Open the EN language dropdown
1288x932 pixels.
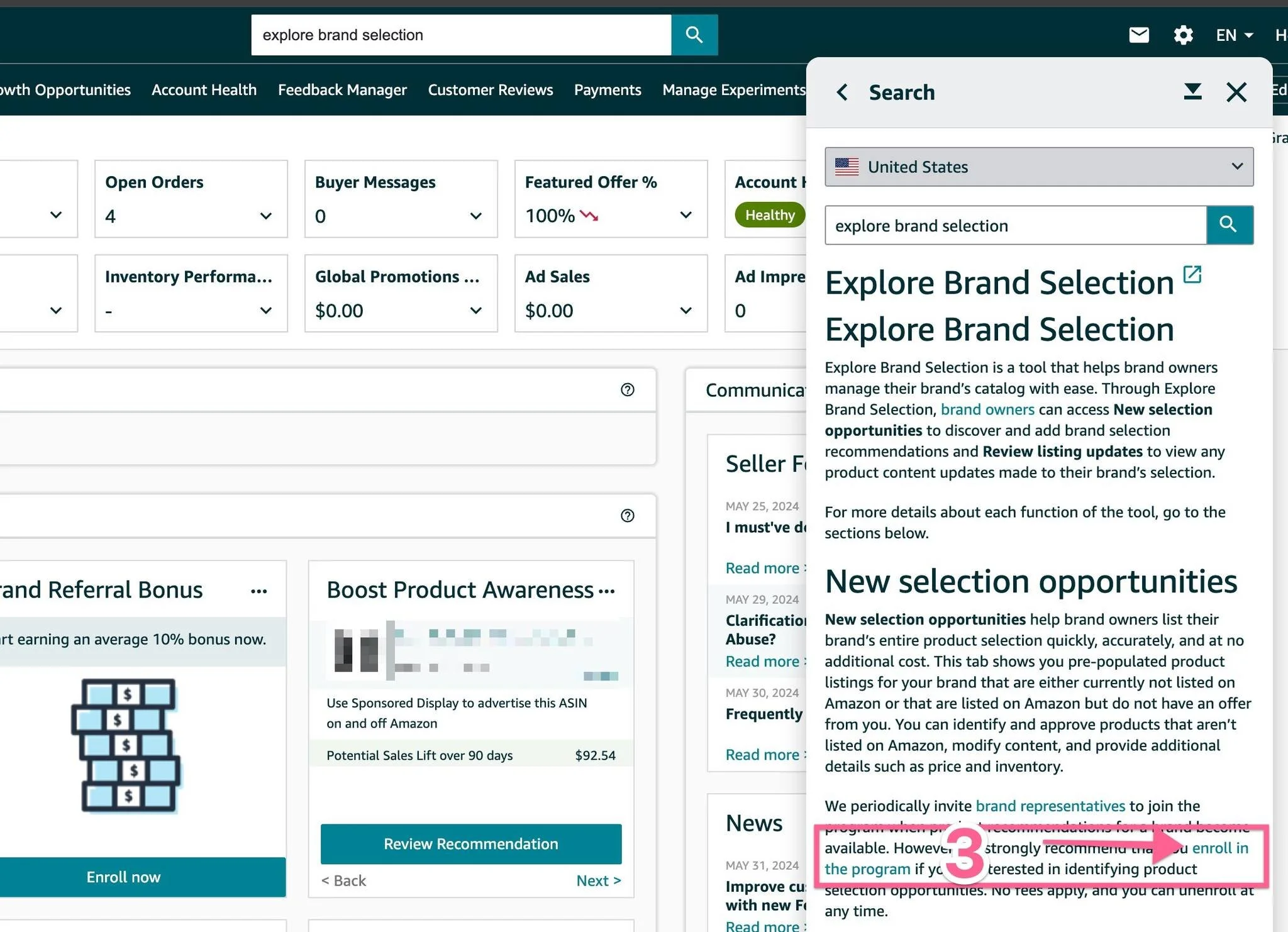tap(1234, 35)
